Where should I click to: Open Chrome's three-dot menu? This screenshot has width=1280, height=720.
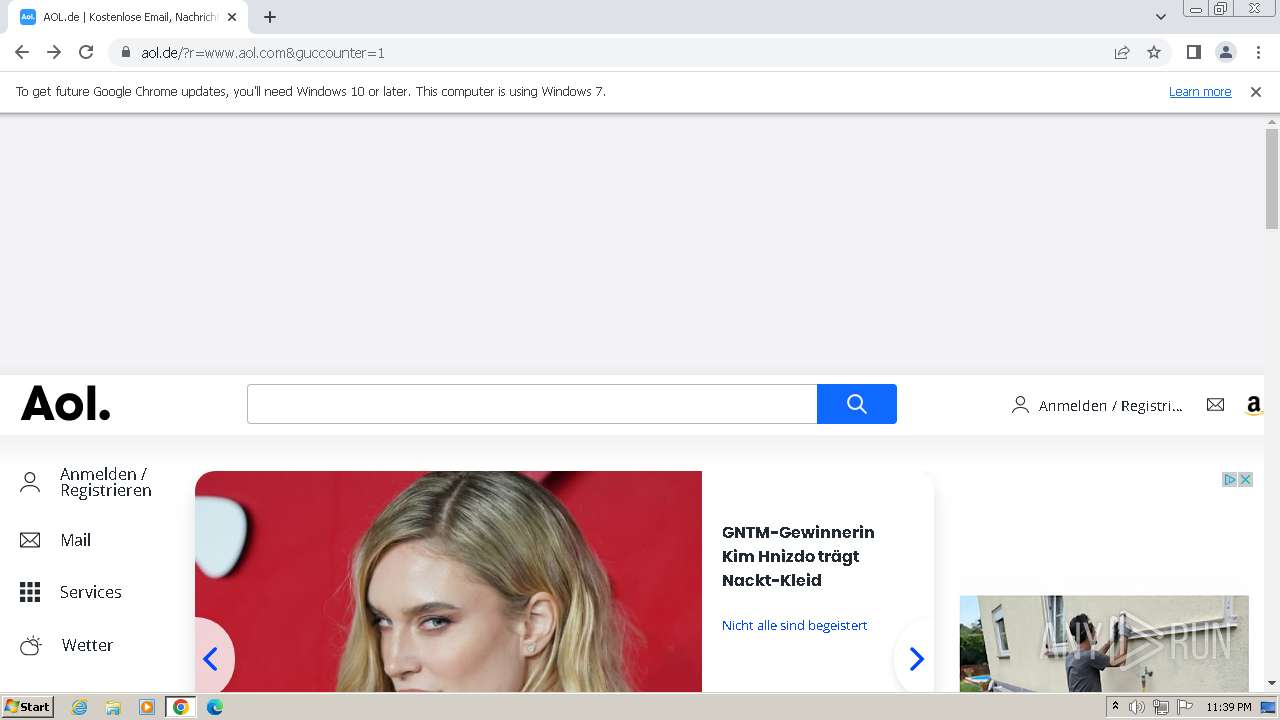click(1258, 52)
